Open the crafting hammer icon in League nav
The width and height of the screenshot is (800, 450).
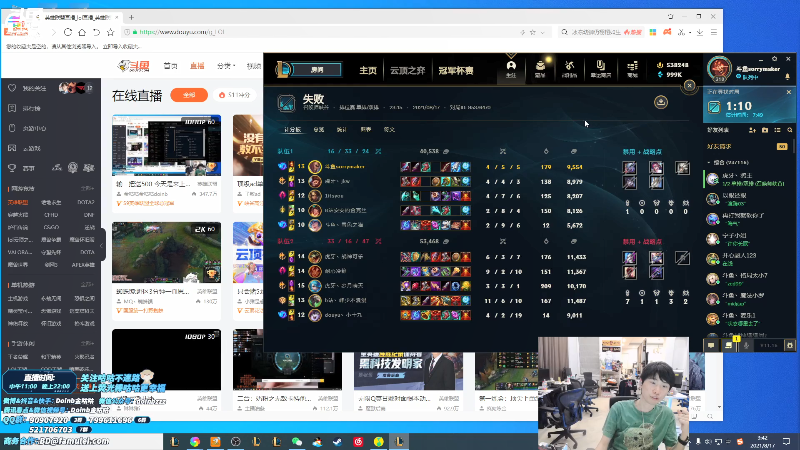[x=569, y=69]
